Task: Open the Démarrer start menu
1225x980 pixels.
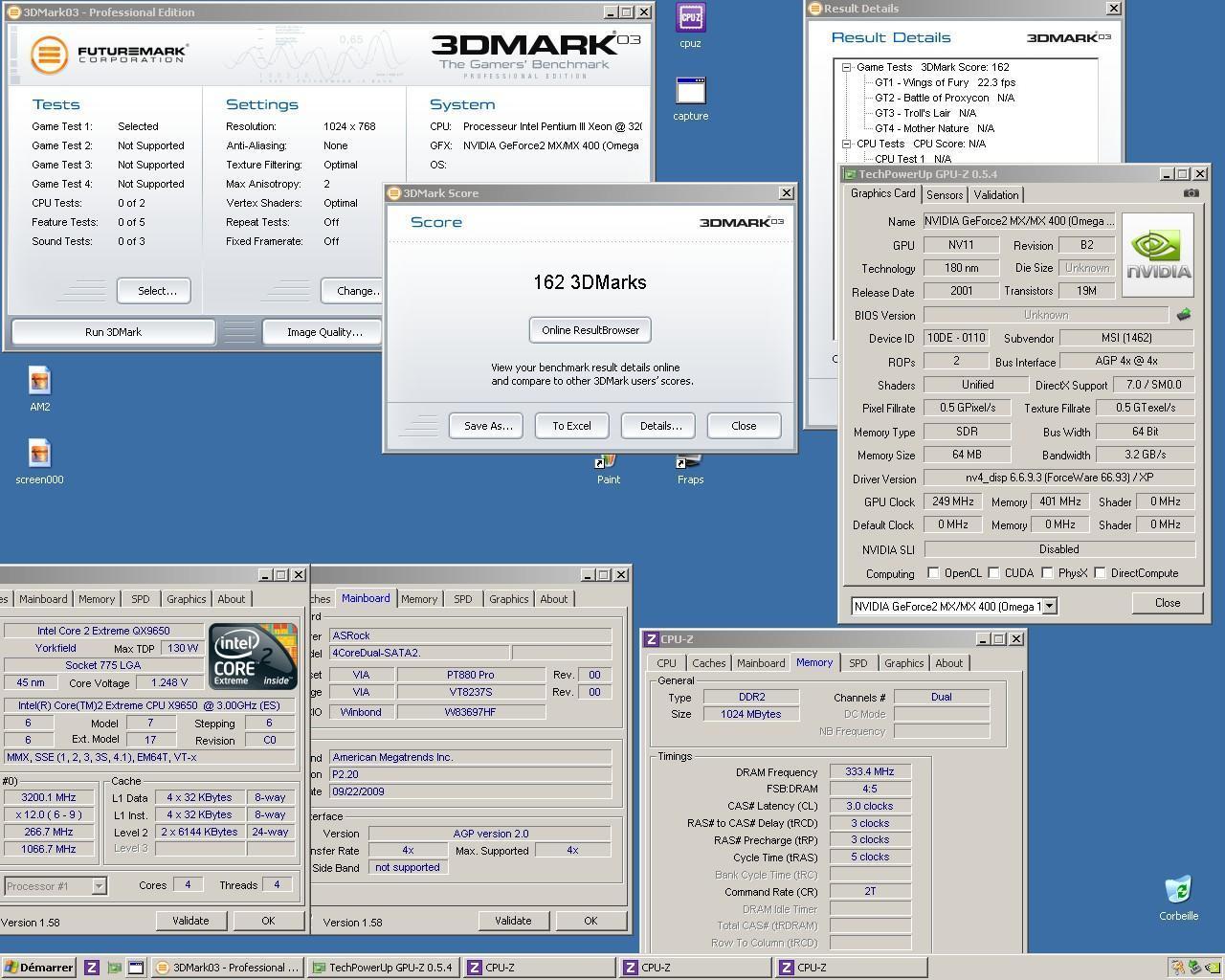Action: coord(39,968)
